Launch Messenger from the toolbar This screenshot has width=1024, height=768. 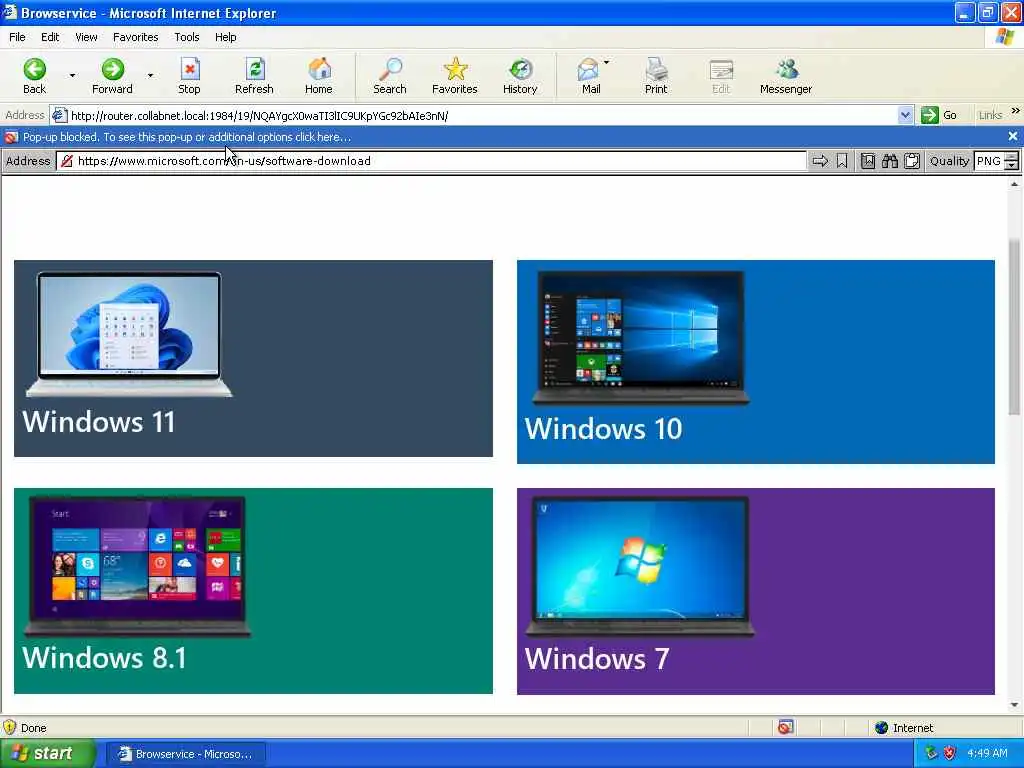click(786, 76)
